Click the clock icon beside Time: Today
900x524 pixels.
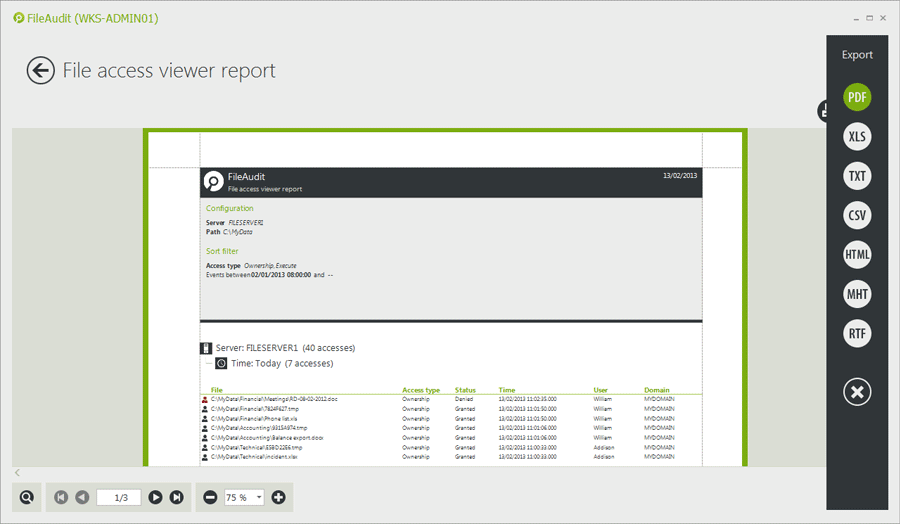[221, 363]
